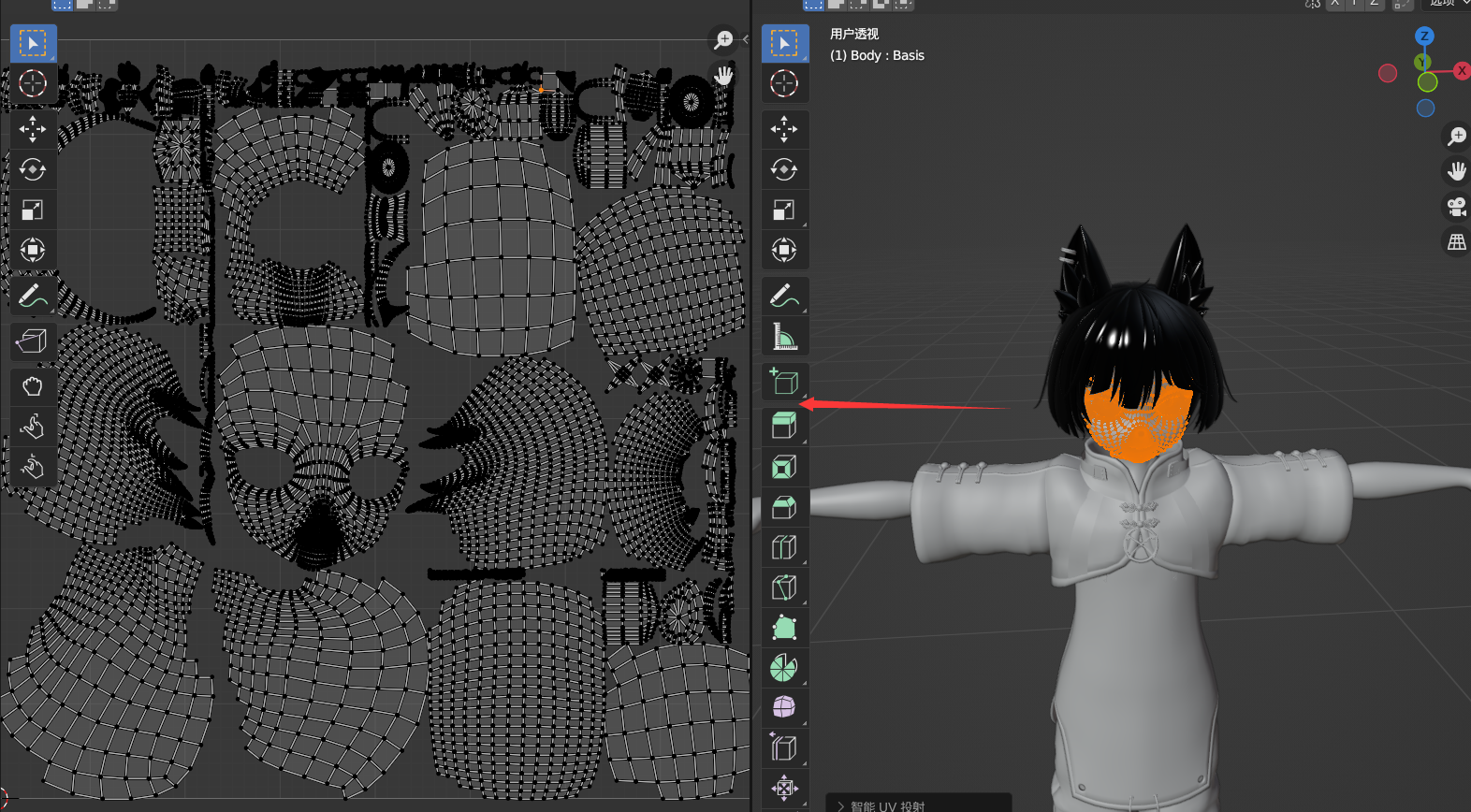The image size is (1471, 812).
Task: Select the Bevel tool
Action: [785, 507]
